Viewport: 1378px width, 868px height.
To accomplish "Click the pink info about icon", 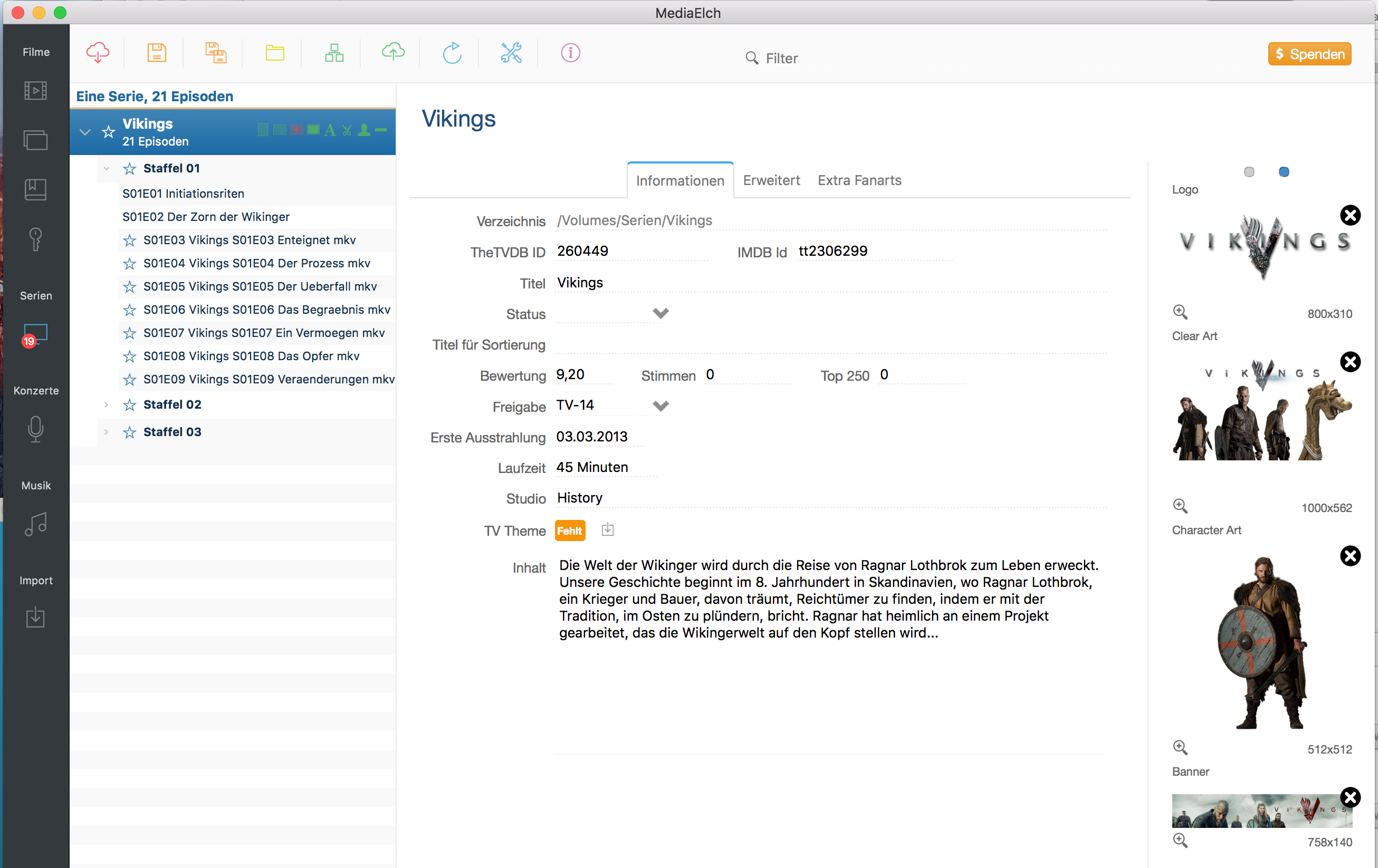I will 570,53.
